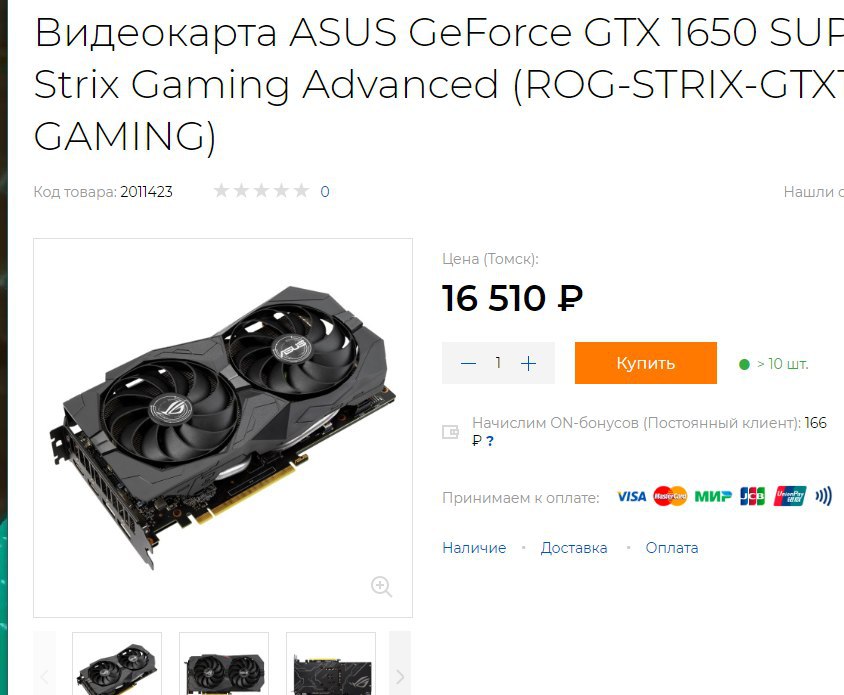This screenshot has width=844, height=695.
Task: Click the magnifier zoom icon on product image
Action: 381,586
